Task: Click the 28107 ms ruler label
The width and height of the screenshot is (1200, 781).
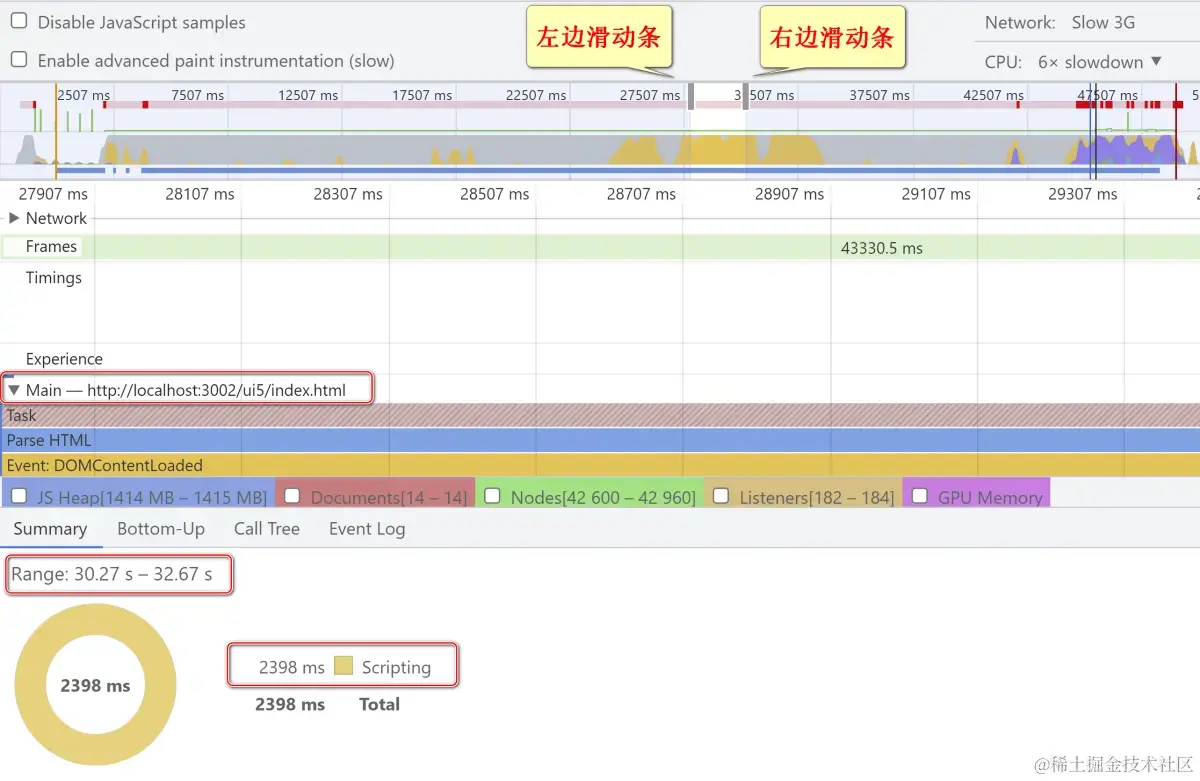Action: click(200, 194)
